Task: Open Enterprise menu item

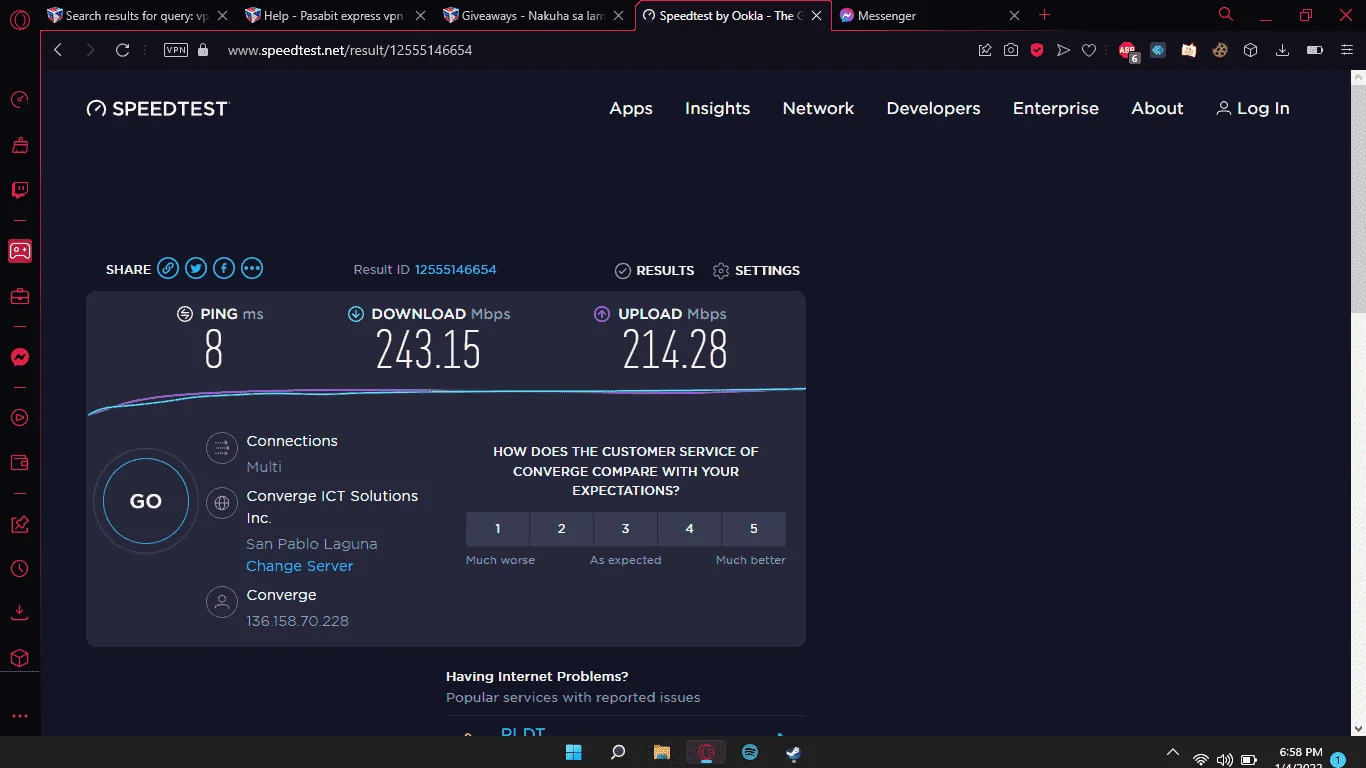Action: pos(1055,108)
